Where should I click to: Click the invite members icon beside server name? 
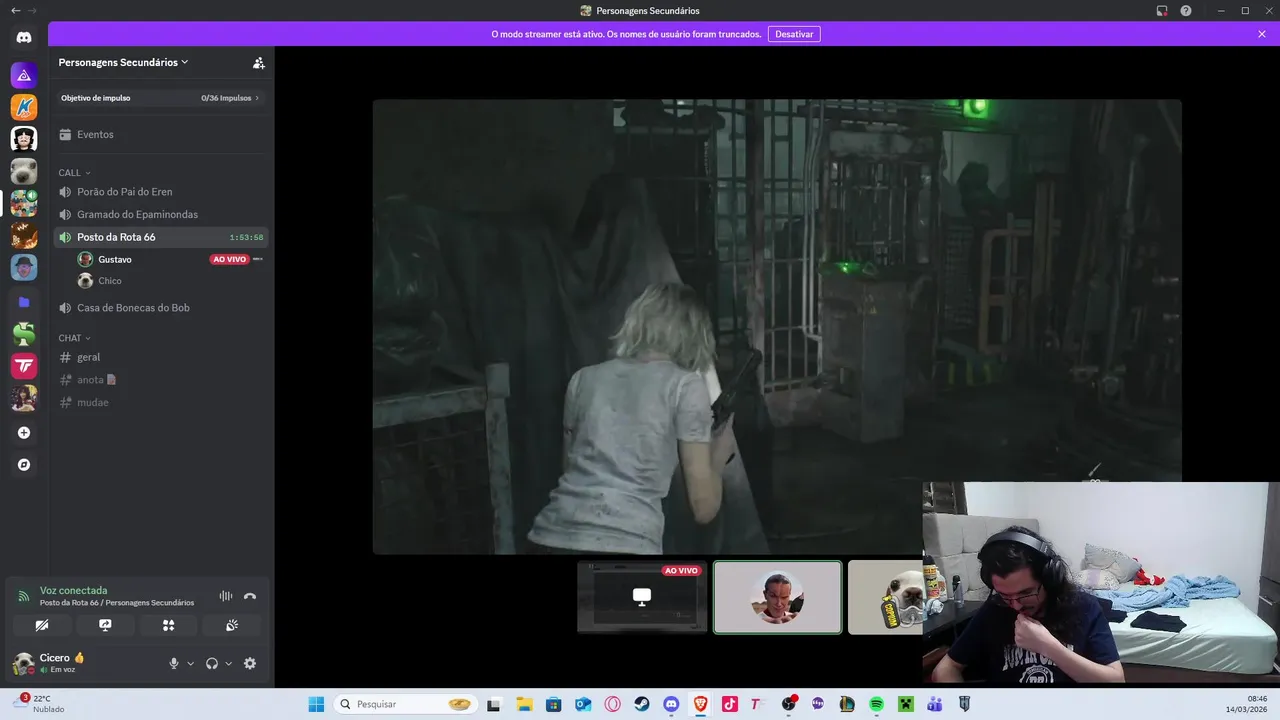(259, 62)
